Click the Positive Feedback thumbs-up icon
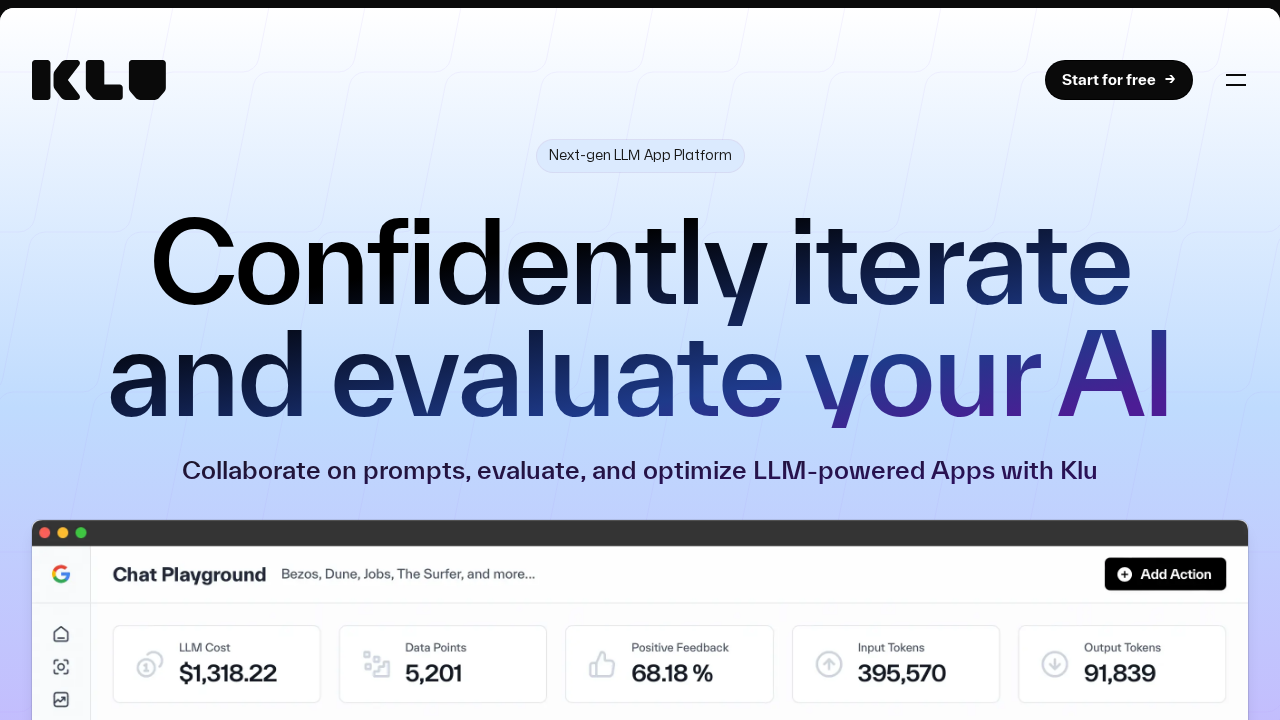The image size is (1280, 720). (x=602, y=664)
